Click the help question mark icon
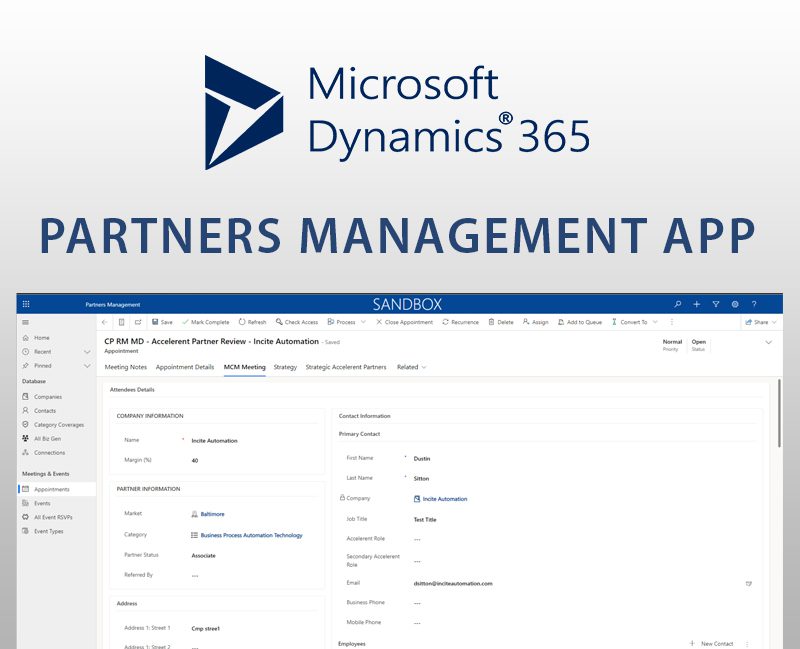This screenshot has width=800, height=649. pyautogui.click(x=754, y=304)
